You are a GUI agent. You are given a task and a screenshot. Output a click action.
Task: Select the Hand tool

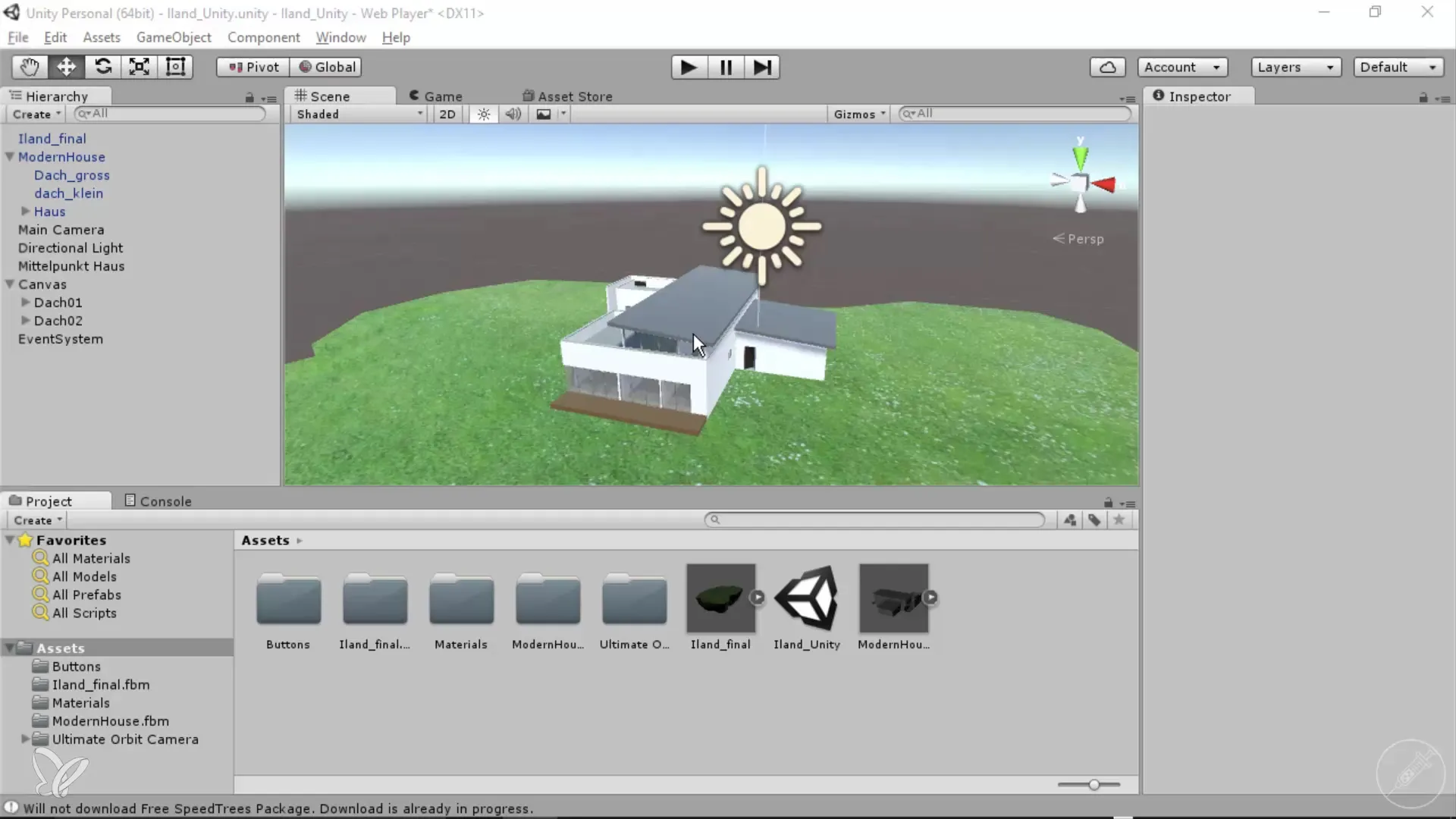(30, 67)
